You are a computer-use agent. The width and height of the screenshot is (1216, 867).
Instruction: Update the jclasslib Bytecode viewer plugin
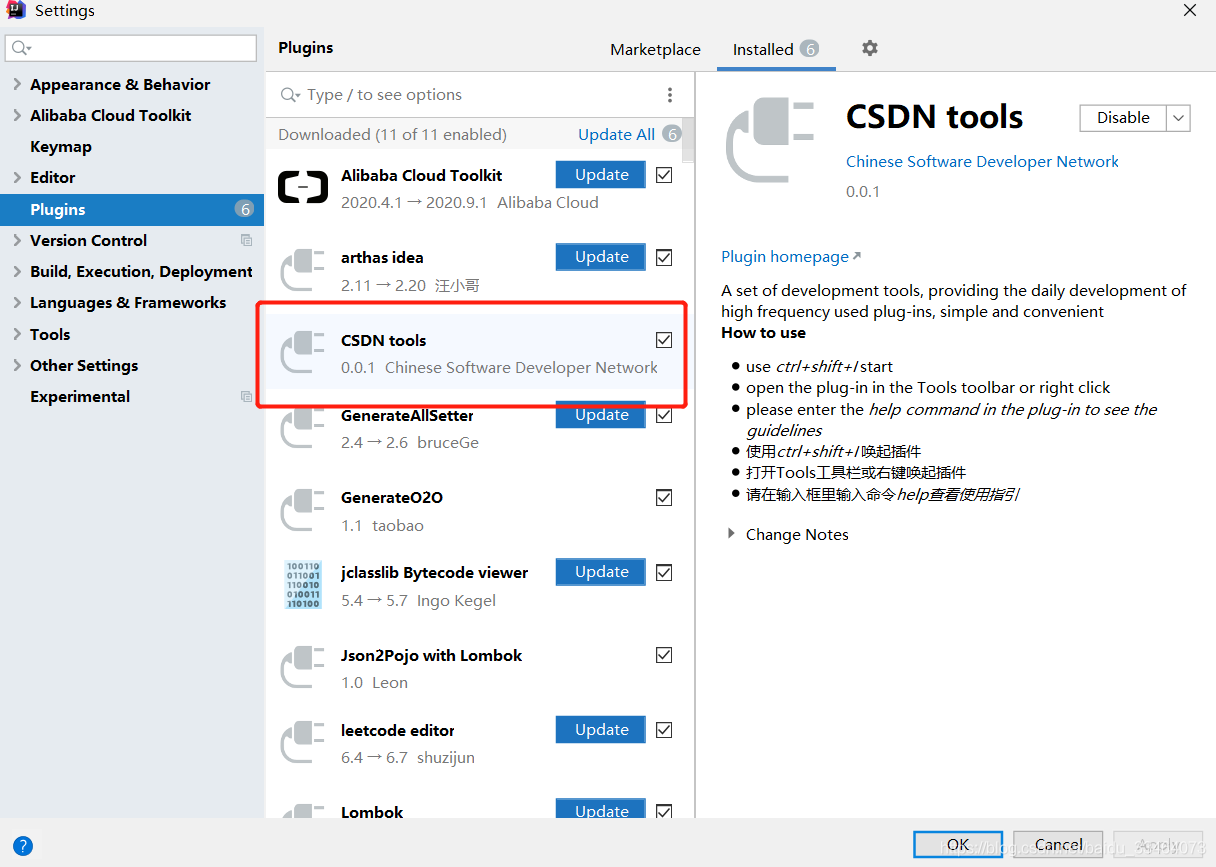click(602, 571)
